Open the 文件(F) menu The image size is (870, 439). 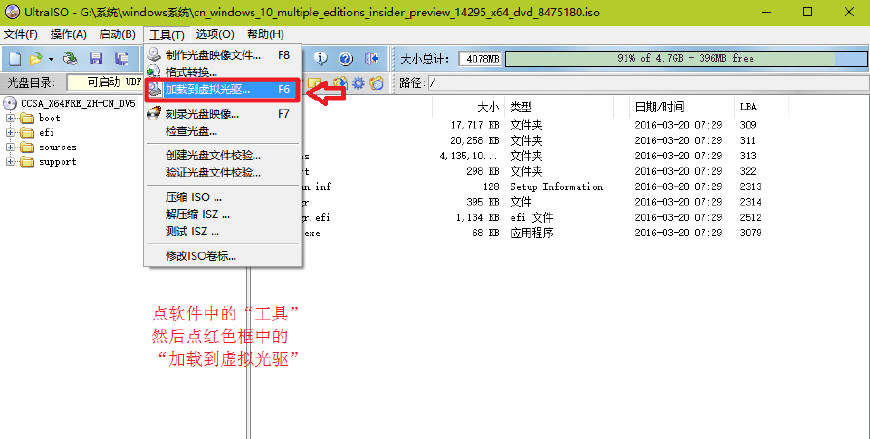pyautogui.click(x=21, y=34)
